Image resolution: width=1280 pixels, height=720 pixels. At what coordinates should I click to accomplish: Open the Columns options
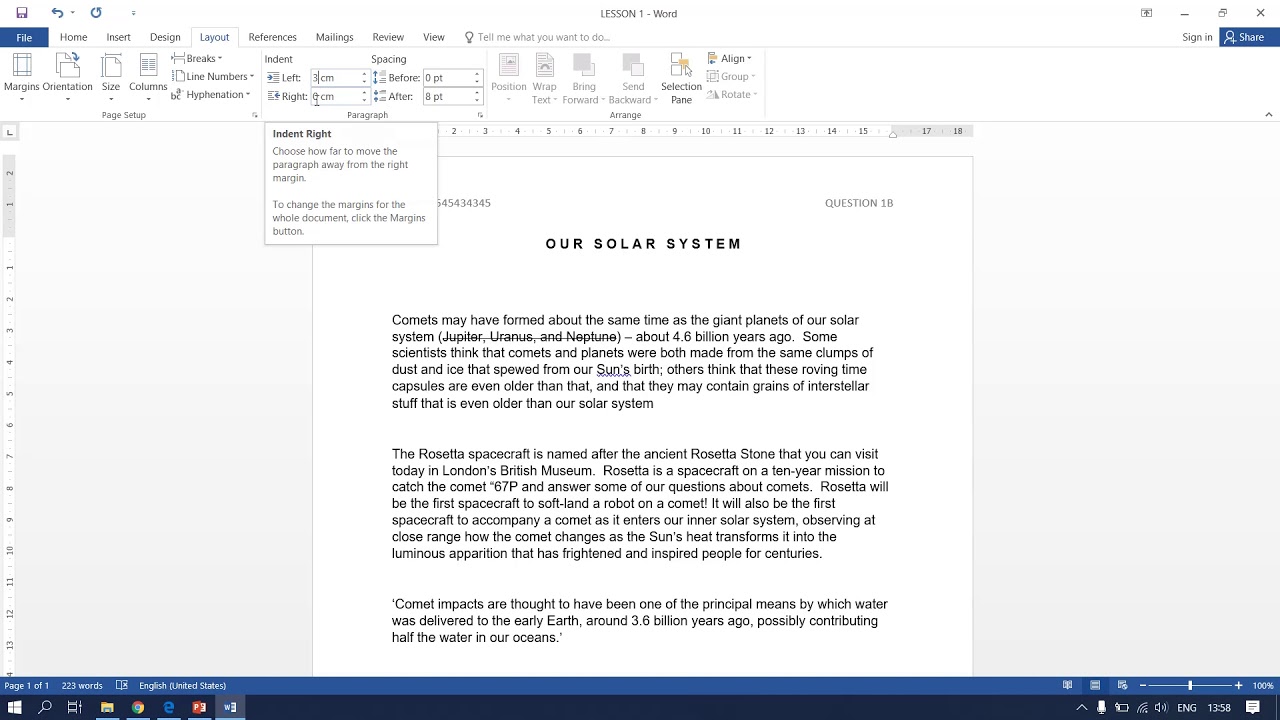coord(148,78)
